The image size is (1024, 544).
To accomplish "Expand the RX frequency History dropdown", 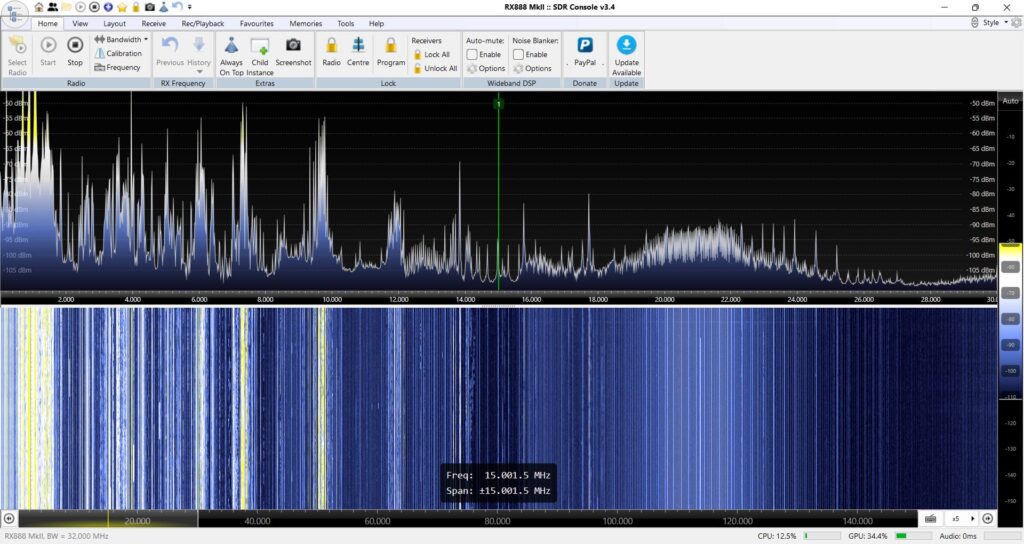I will [x=199, y=55].
